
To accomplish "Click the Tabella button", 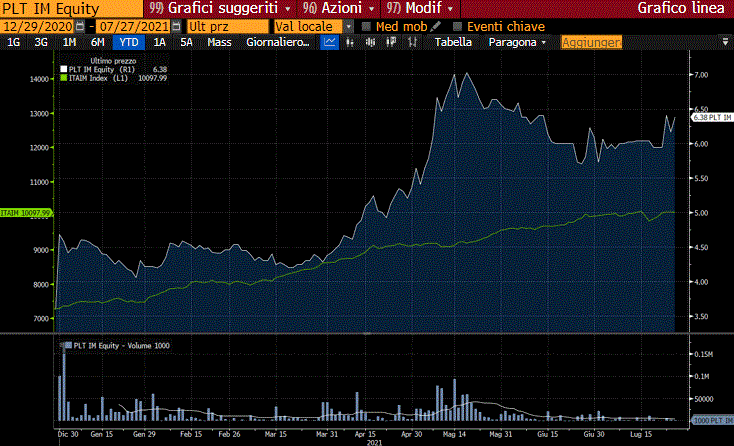I will point(453,42).
